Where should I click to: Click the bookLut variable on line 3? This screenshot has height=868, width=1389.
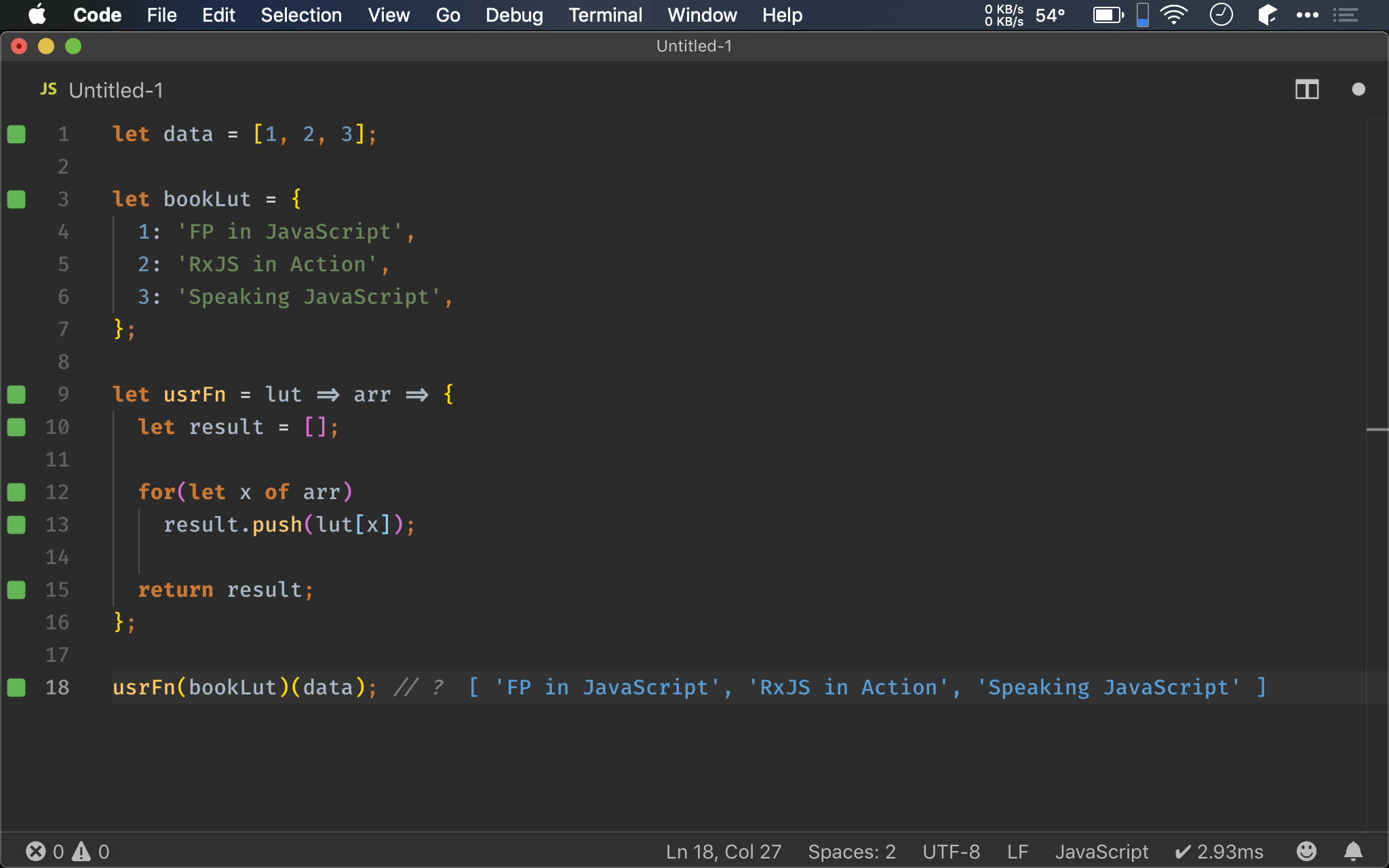pyautogui.click(x=207, y=199)
